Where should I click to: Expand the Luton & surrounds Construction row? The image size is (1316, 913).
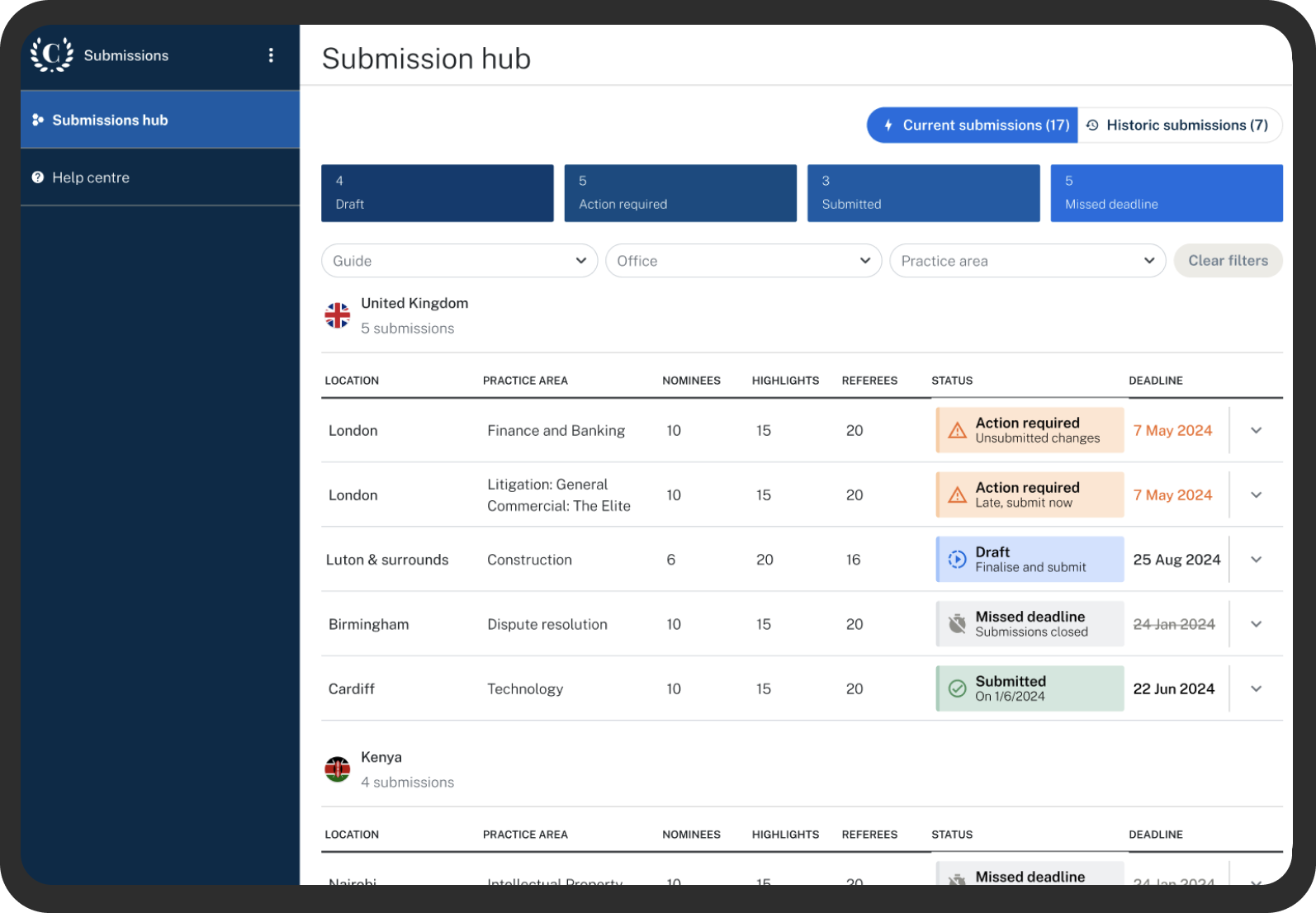[x=1256, y=560]
